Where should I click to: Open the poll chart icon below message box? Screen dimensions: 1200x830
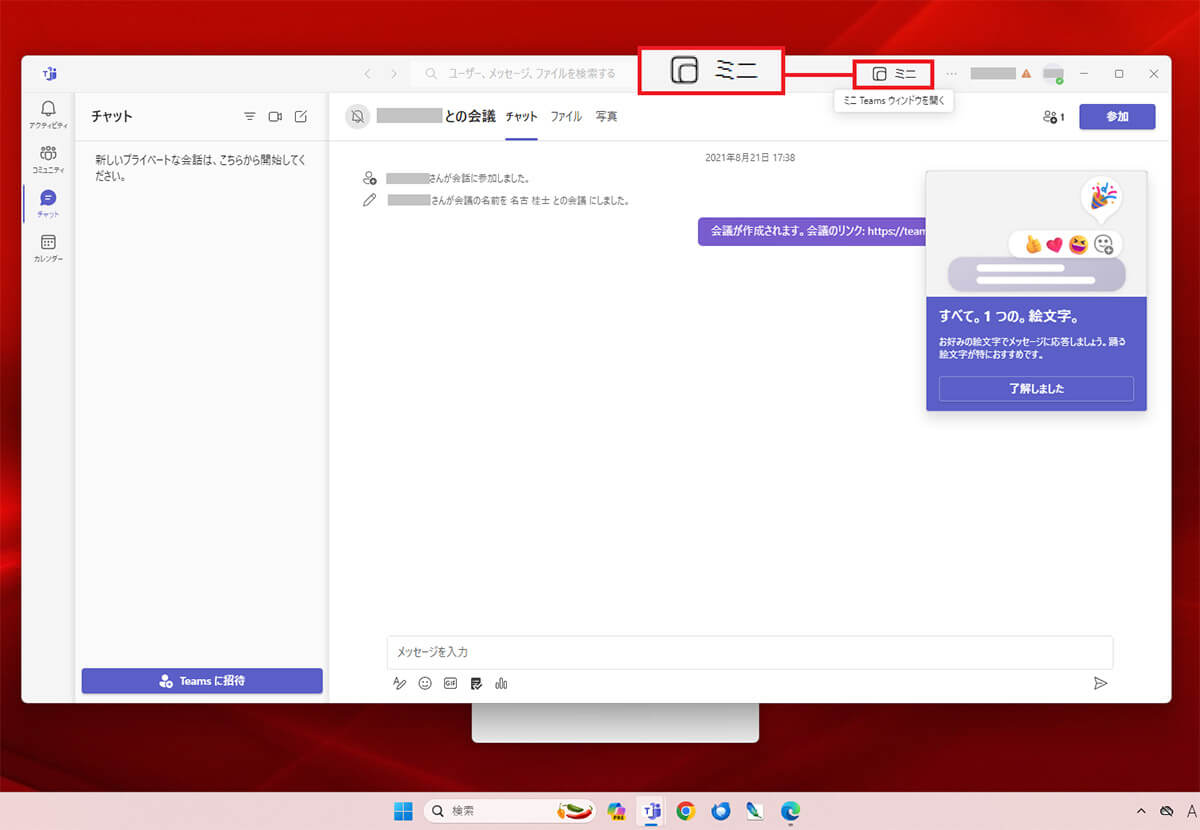(501, 684)
